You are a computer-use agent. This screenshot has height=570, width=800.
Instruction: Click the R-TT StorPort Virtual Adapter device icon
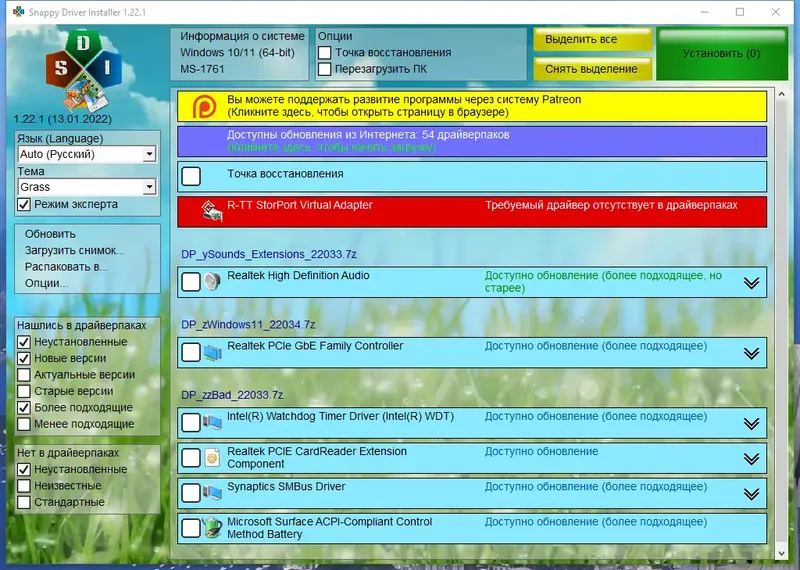point(212,211)
